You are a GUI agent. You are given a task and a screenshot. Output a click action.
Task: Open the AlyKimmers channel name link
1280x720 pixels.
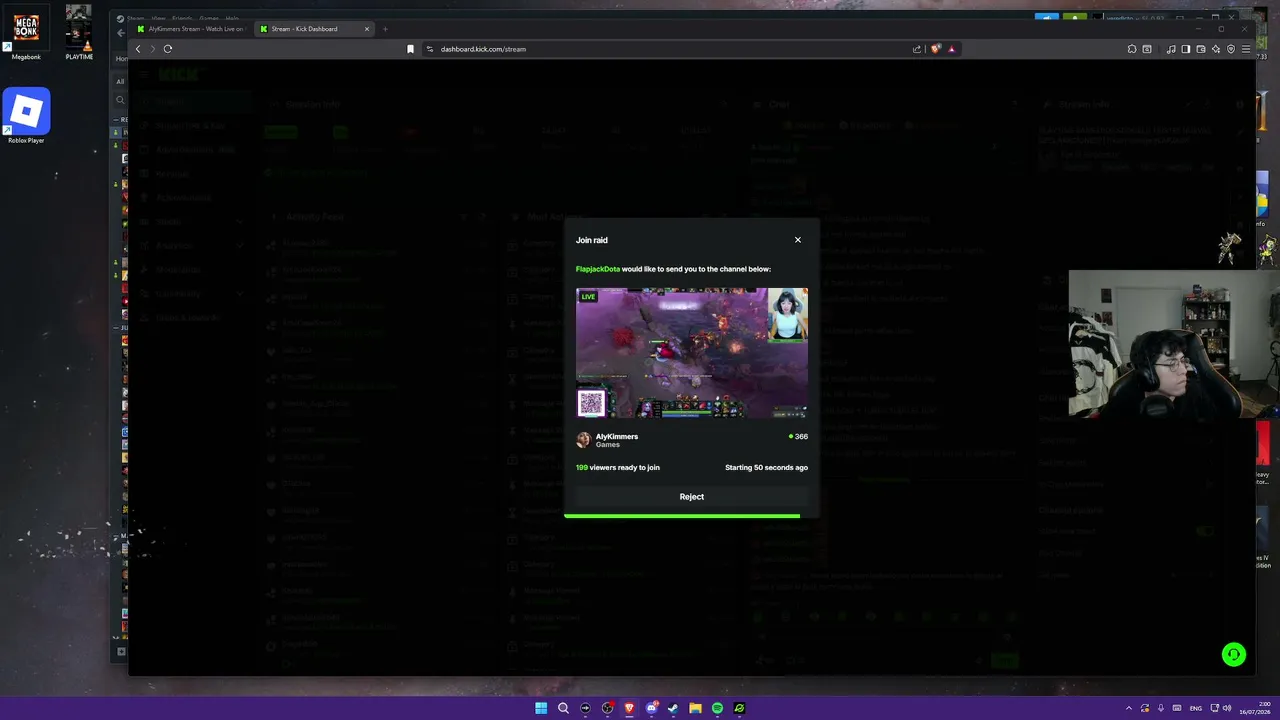coord(617,436)
